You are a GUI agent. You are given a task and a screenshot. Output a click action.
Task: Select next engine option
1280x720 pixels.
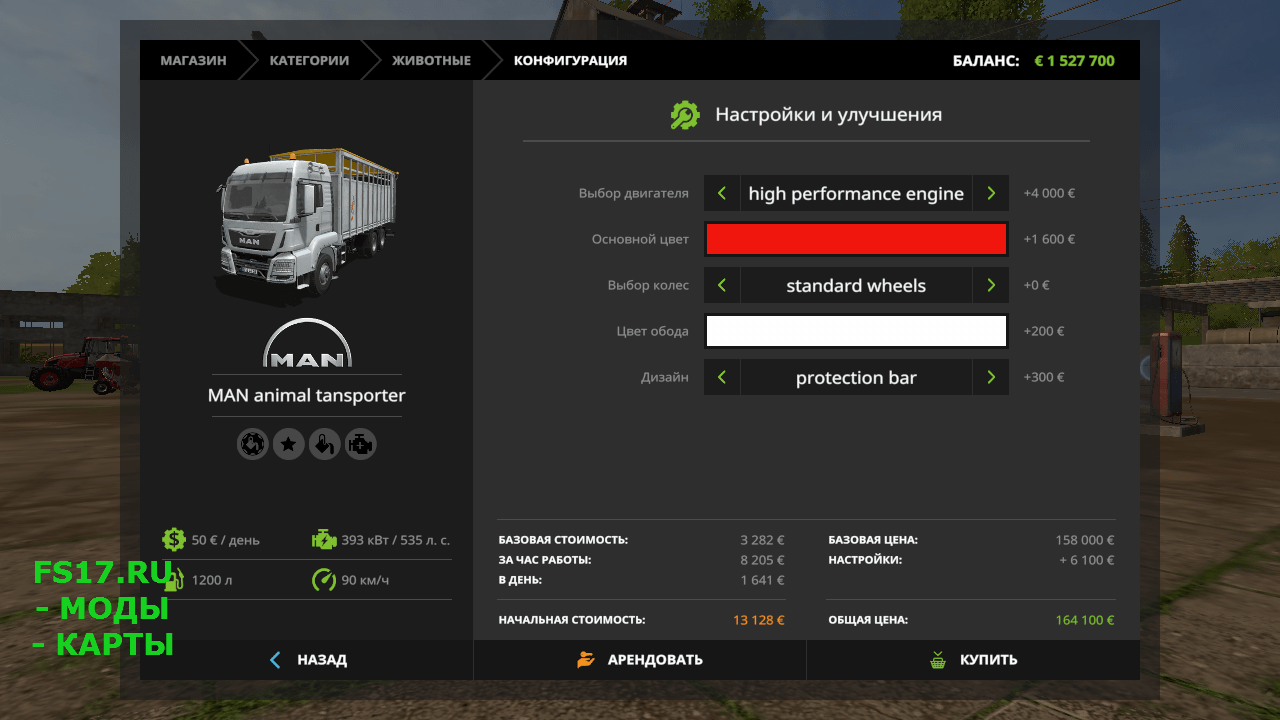(x=991, y=193)
